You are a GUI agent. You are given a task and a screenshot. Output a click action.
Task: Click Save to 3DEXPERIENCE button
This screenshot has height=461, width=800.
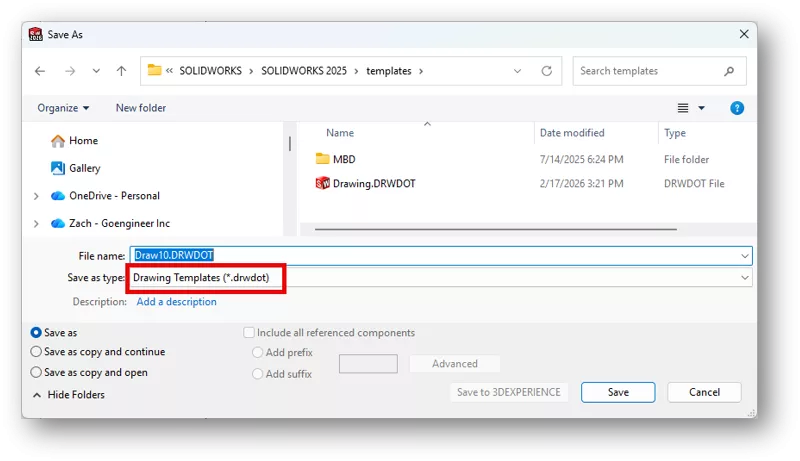[509, 392]
